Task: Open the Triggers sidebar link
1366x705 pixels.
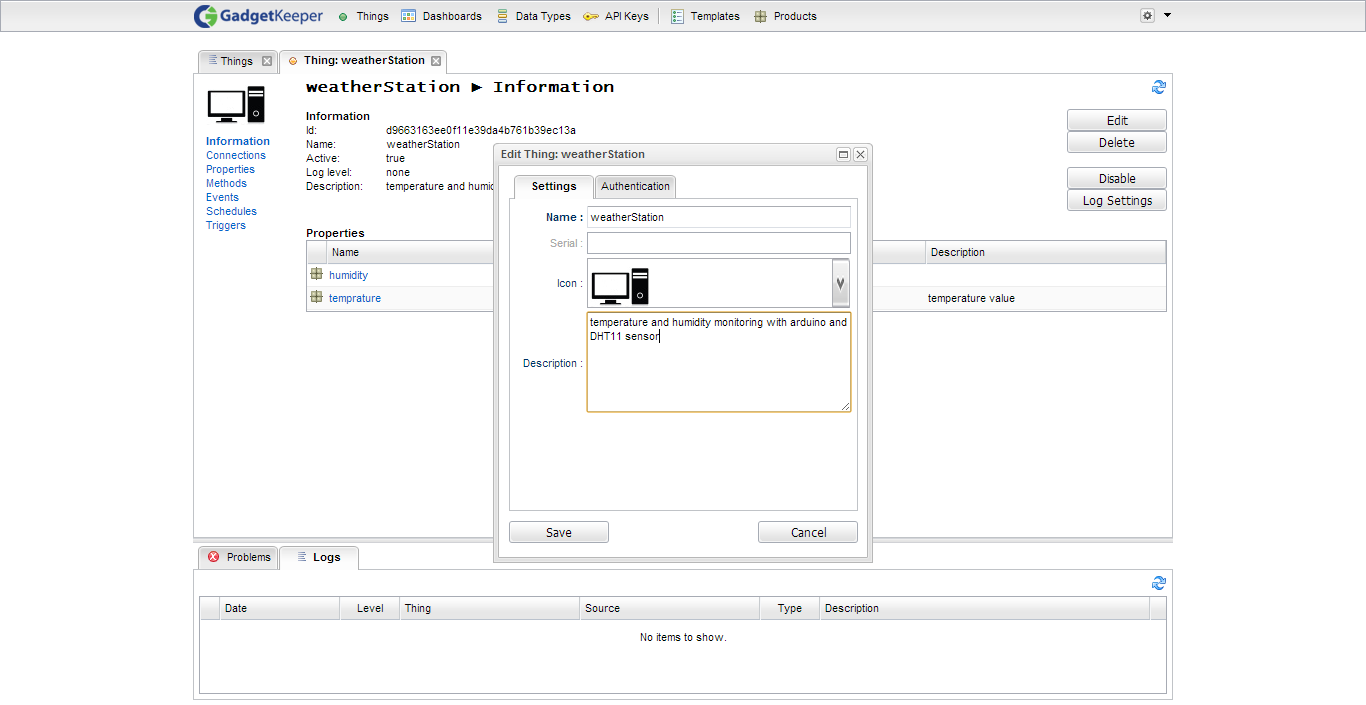Action: [226, 225]
